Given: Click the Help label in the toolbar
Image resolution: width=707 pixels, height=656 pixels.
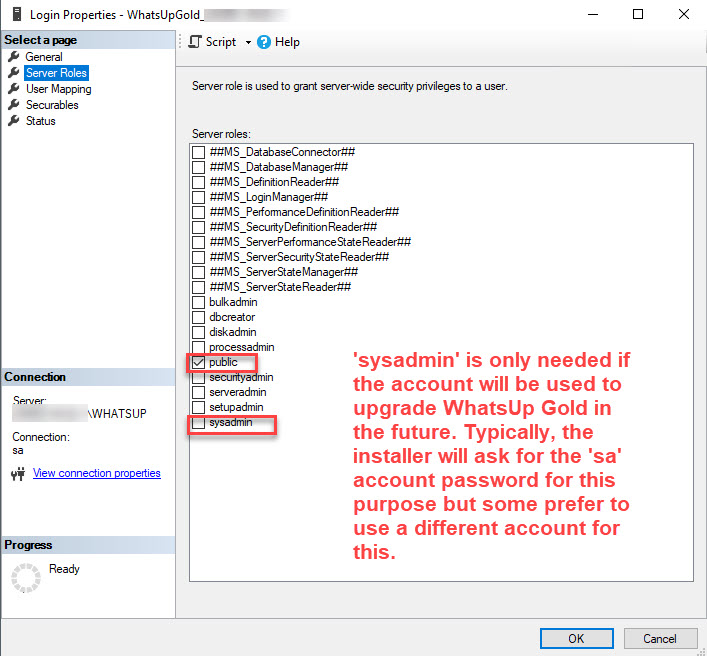Looking at the screenshot, I should (287, 42).
